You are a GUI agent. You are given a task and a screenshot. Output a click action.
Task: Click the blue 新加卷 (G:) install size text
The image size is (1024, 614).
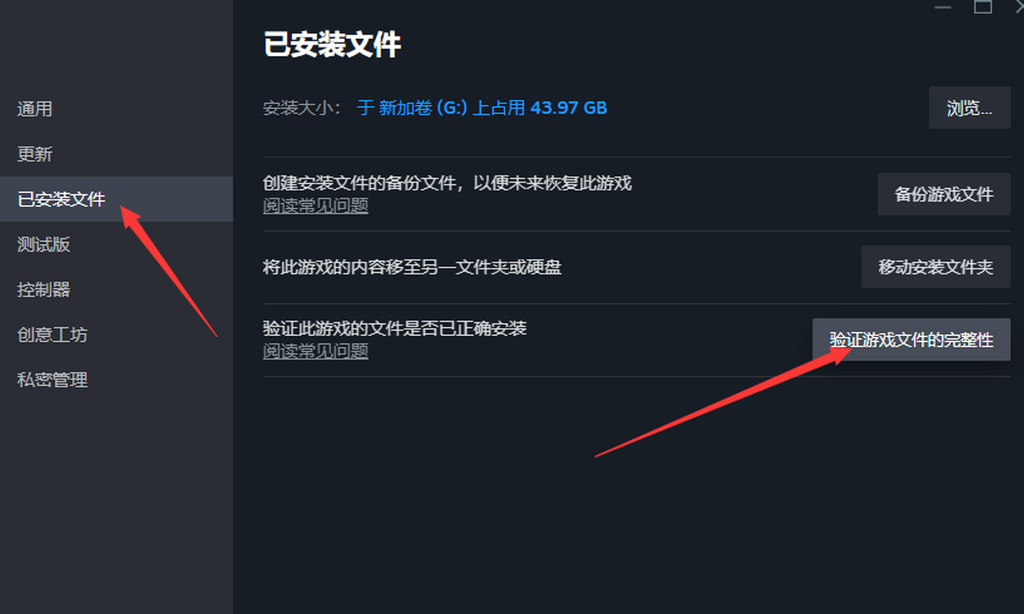(482, 108)
